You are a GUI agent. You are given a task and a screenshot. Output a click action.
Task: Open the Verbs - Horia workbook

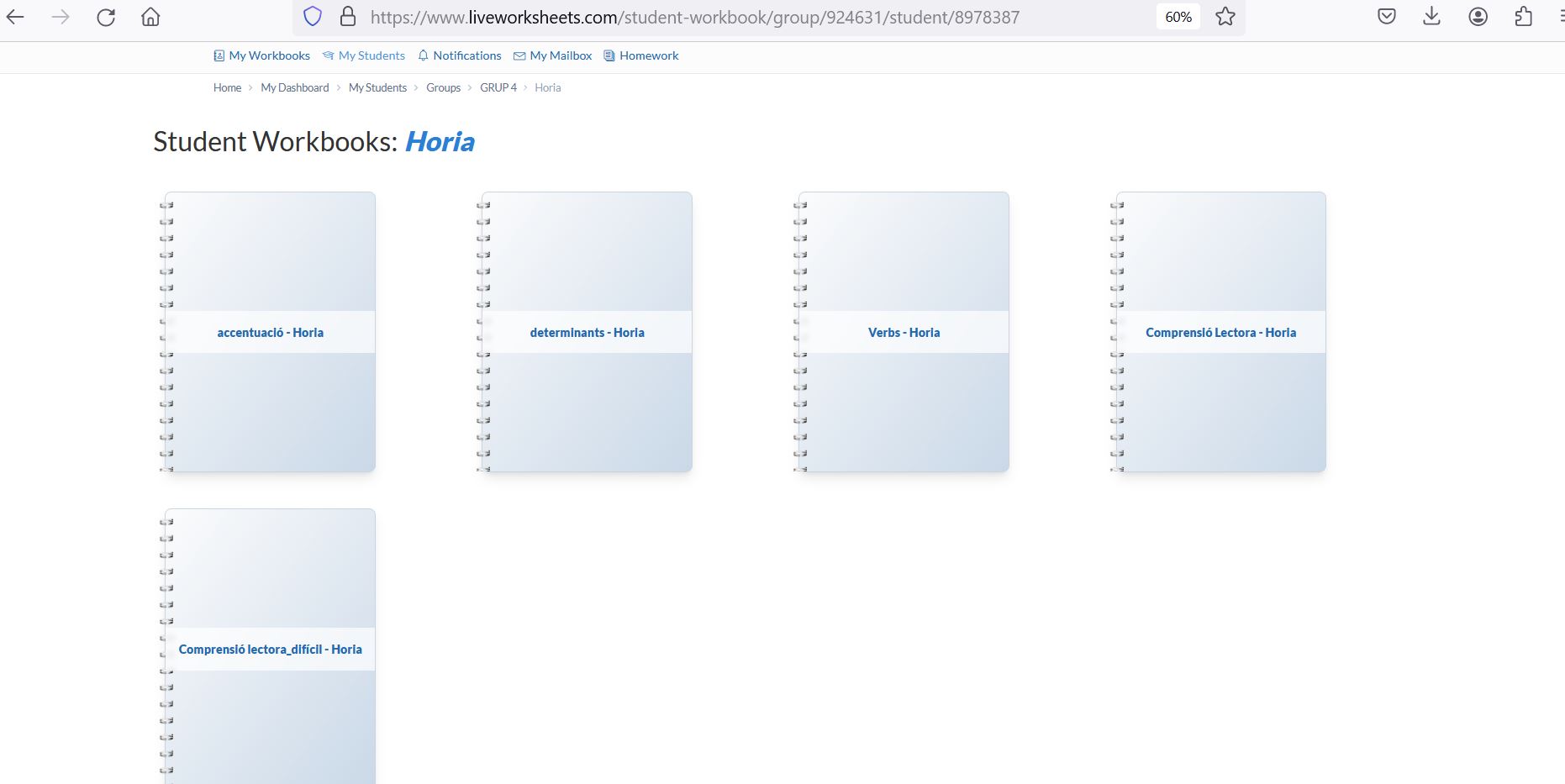point(904,333)
